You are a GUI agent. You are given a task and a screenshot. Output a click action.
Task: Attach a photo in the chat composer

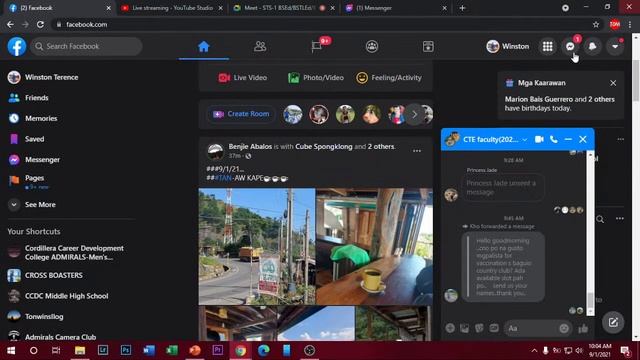pos(464,328)
